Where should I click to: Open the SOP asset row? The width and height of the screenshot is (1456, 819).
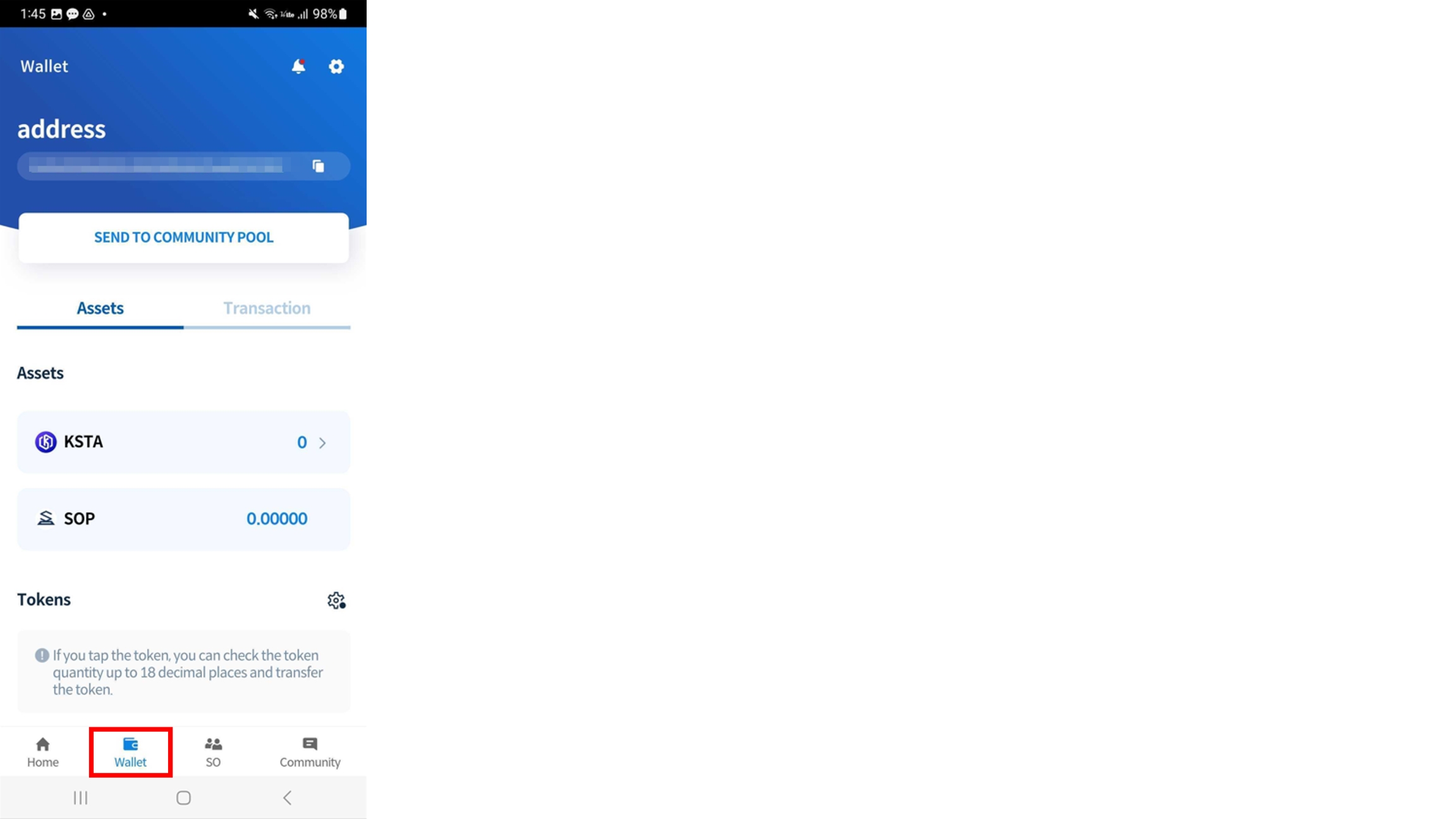[183, 519]
